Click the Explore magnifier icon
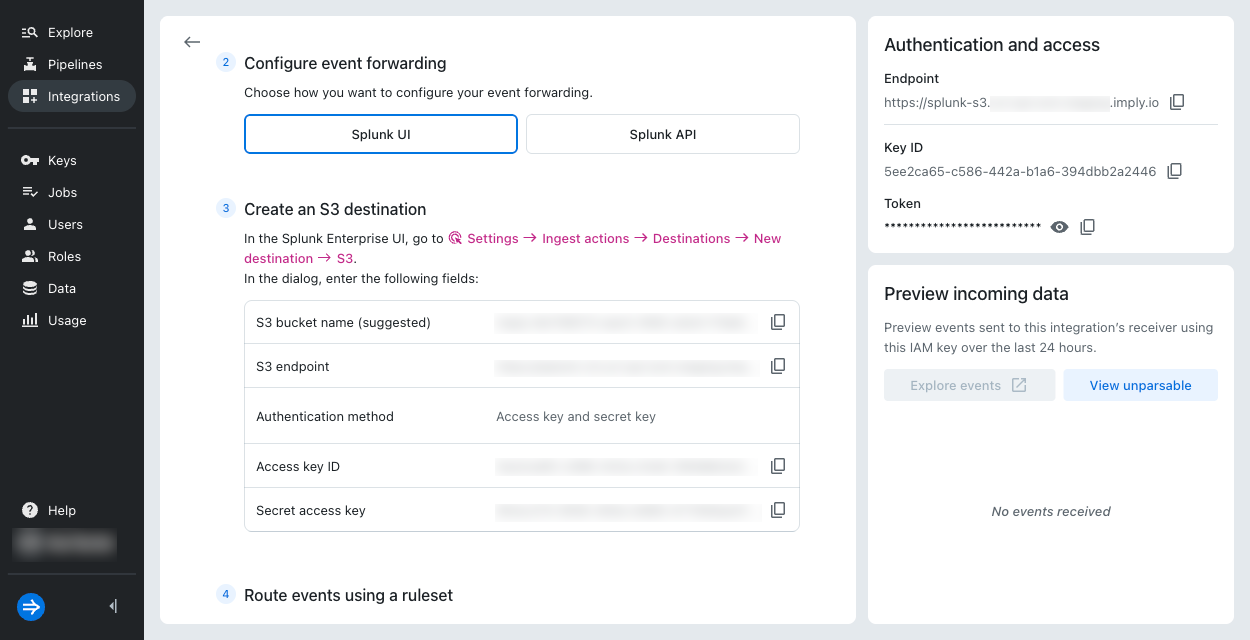This screenshot has height=640, width=1250. (30, 32)
